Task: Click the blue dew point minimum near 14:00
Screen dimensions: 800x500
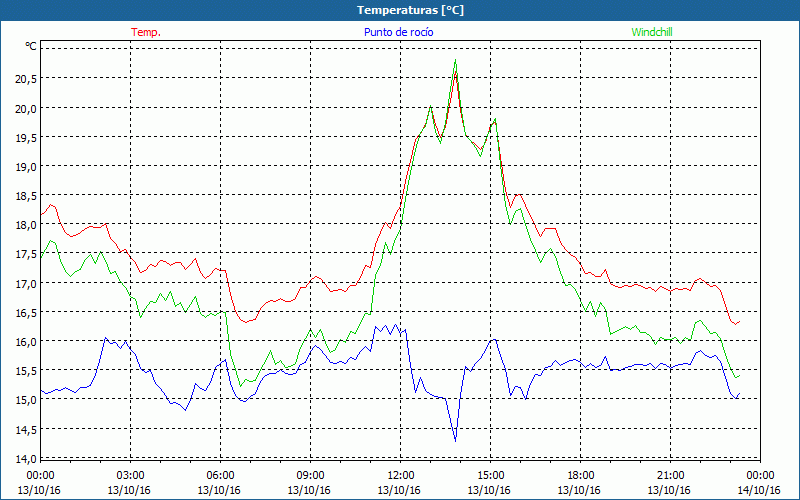Action: [455, 440]
